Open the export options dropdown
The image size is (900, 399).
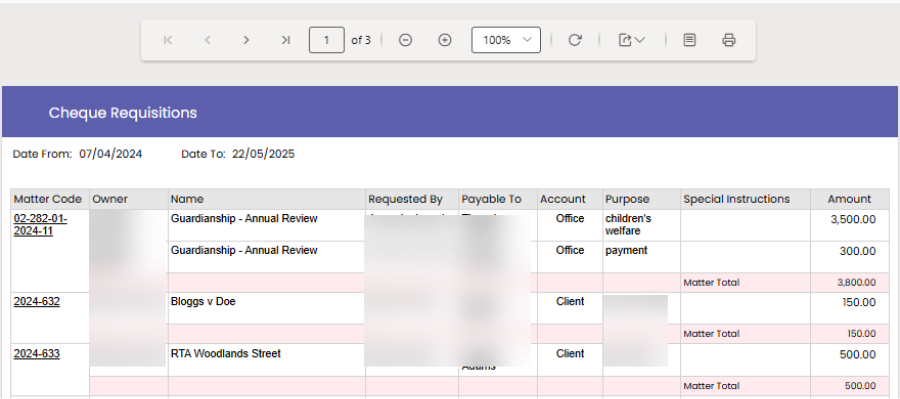[x=631, y=40]
